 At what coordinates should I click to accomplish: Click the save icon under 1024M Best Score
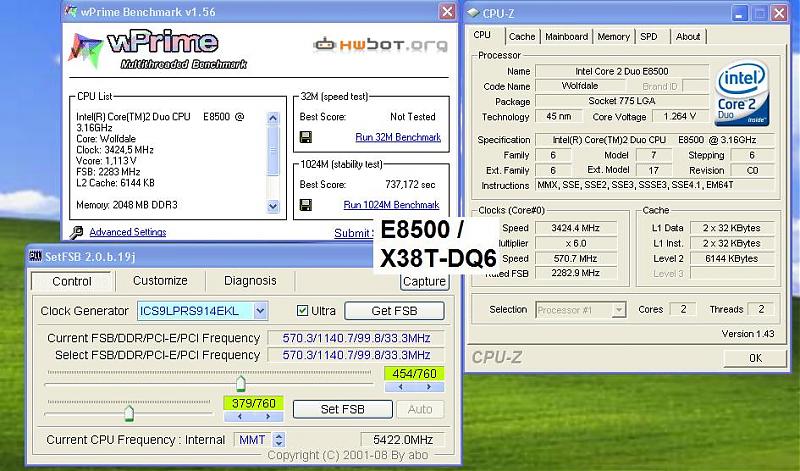(x=306, y=205)
